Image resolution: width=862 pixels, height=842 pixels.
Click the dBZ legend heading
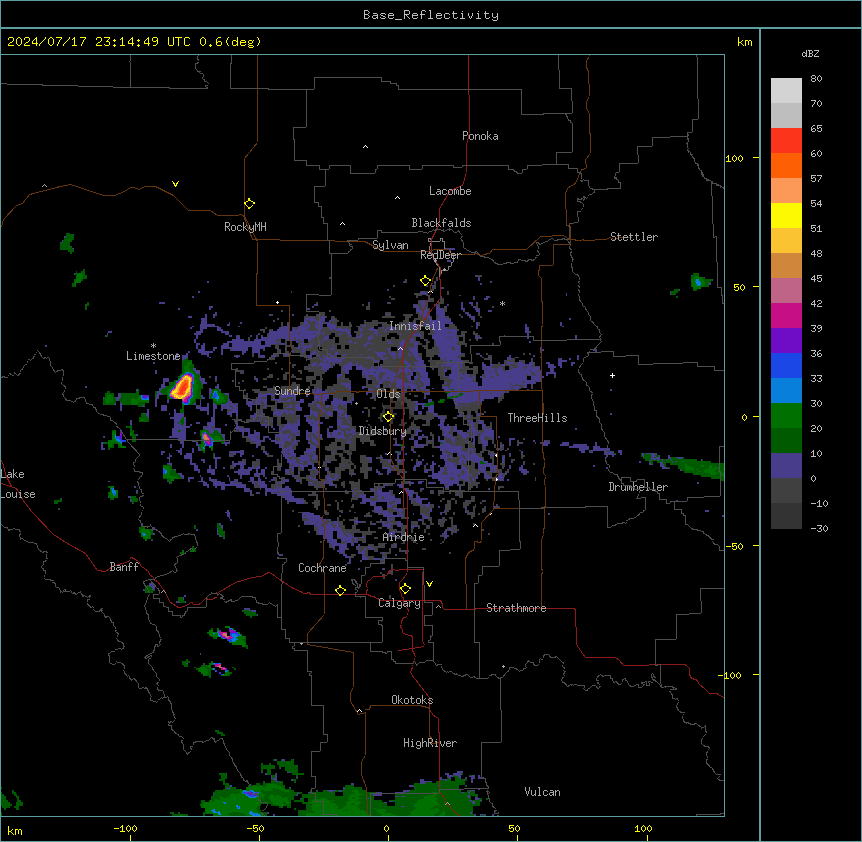pyautogui.click(x=810, y=54)
